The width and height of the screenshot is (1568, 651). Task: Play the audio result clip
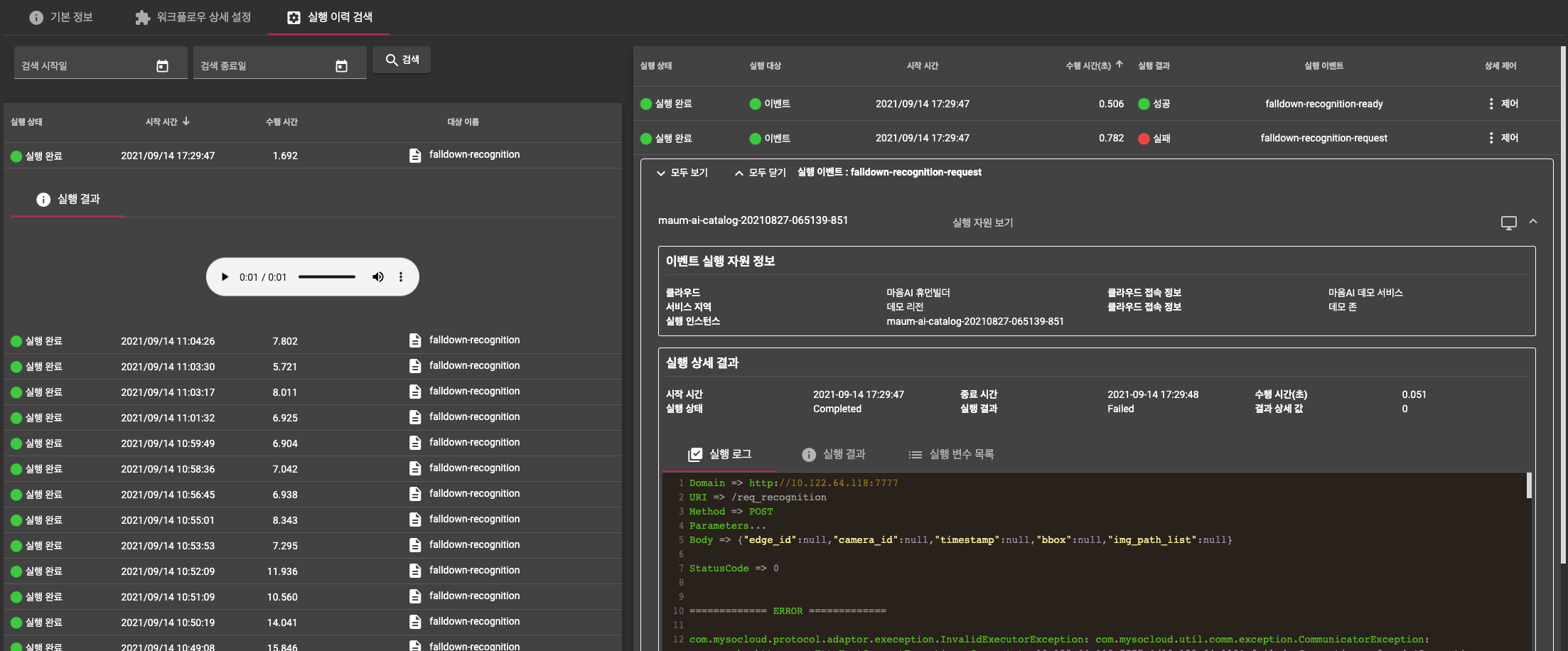tap(225, 277)
